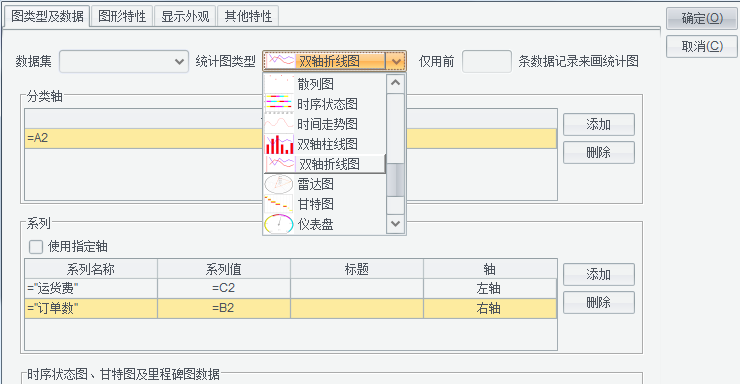Click chart type list scroll up arrow
This screenshot has height=384, width=740.
[395, 83]
